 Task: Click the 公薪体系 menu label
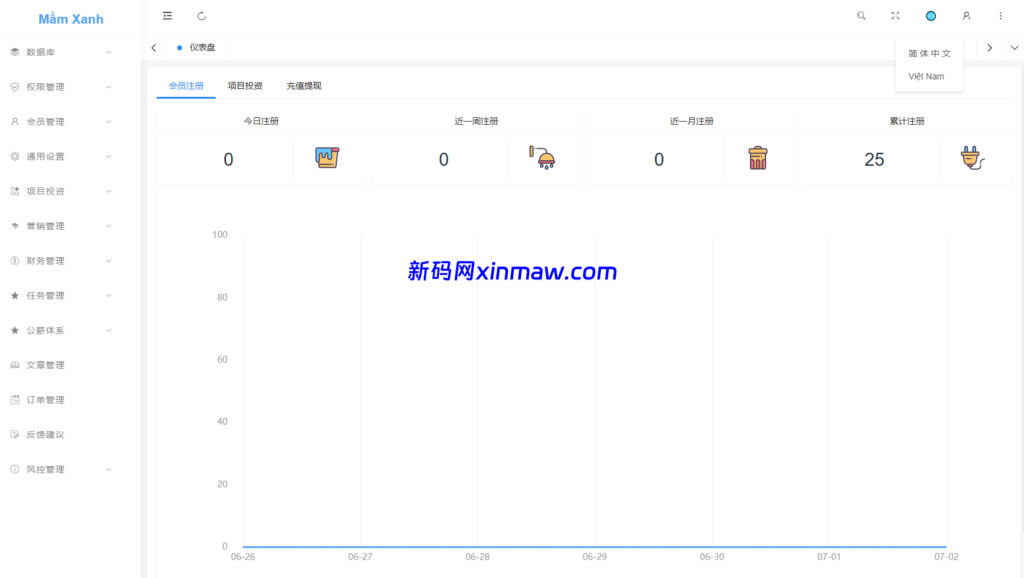[x=45, y=330]
